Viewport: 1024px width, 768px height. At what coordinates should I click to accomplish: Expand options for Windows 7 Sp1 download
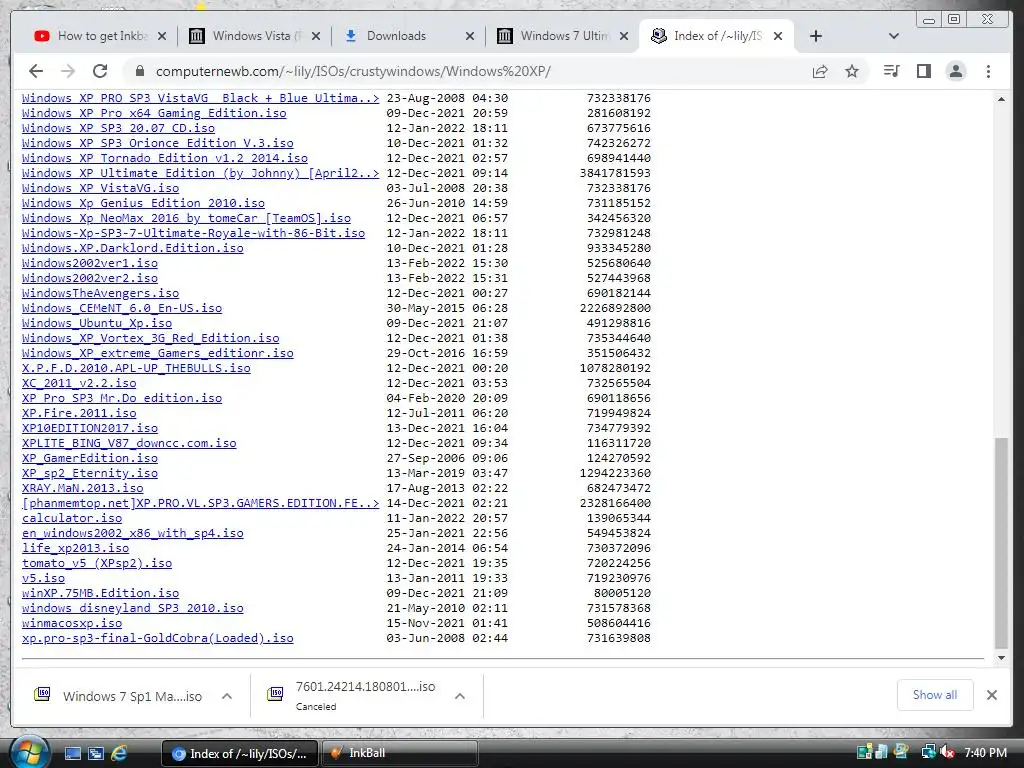tap(227, 696)
